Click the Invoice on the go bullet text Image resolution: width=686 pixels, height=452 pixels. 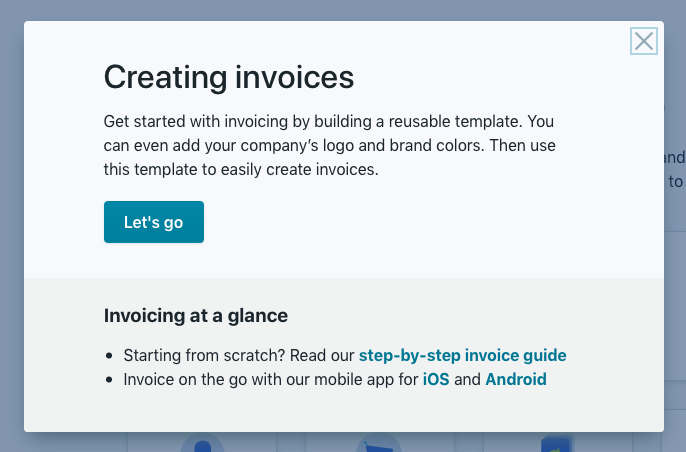(335, 379)
